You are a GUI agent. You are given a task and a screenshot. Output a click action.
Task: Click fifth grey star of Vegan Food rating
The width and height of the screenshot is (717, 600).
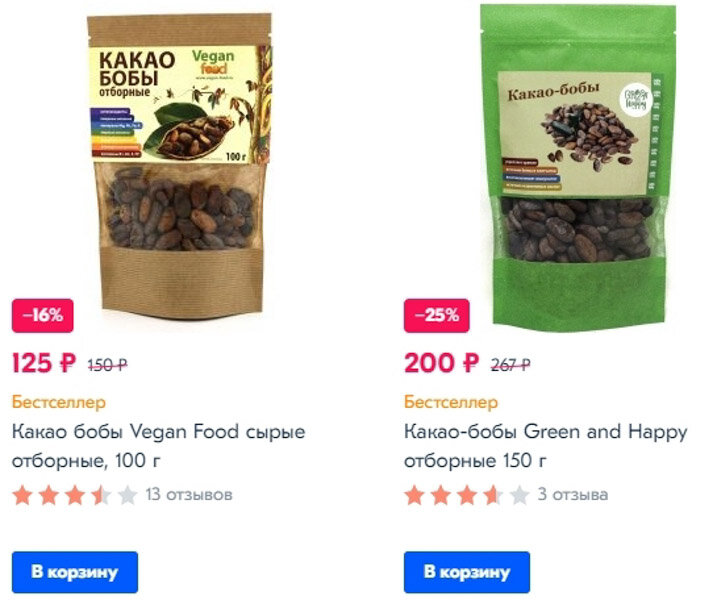(128, 495)
